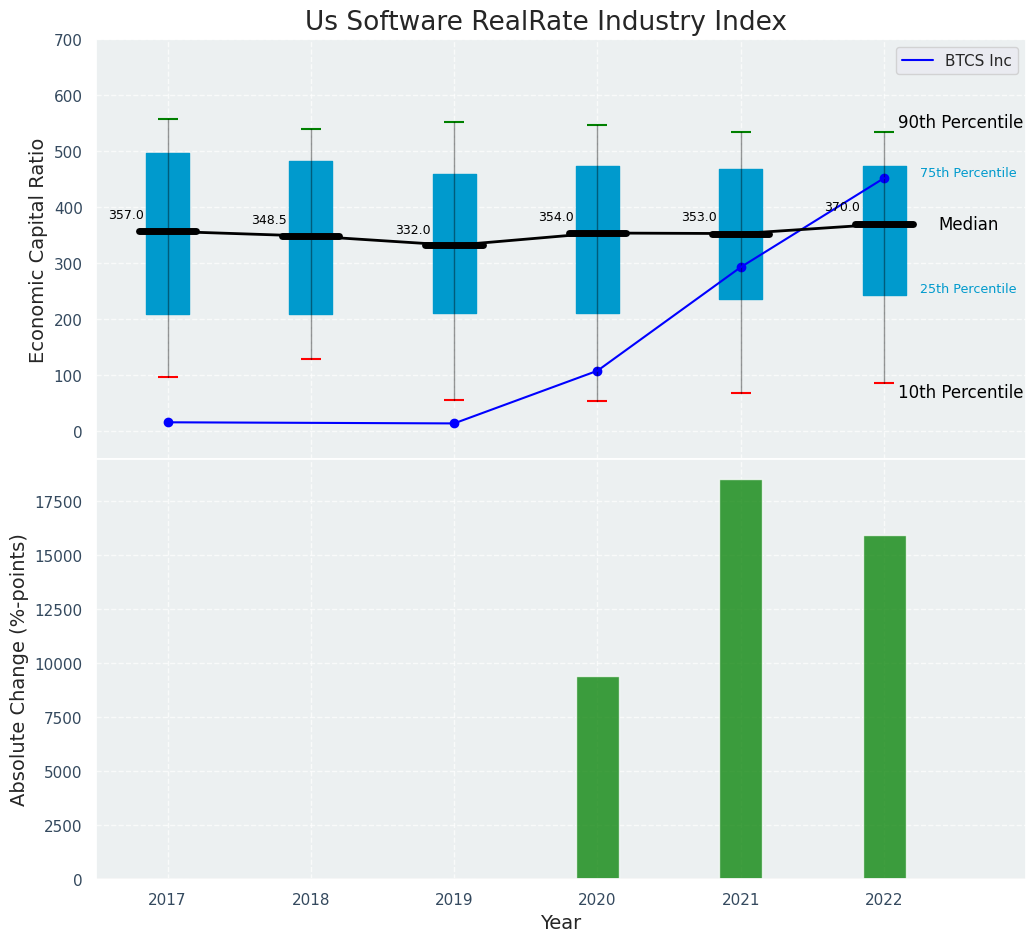The image size is (1035, 942).
Task: Click BTCS Inc data point for 2019
Action: coord(454,424)
